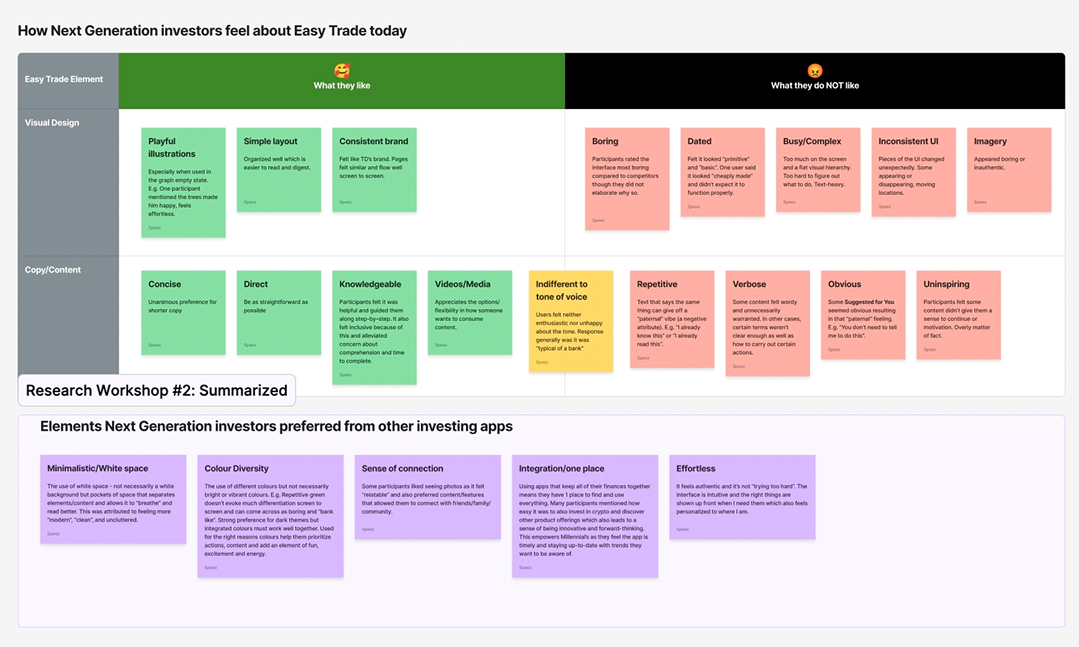This screenshot has height=647, width=1079.
Task: Click the Inconsistent UI sticky note
Action: click(x=913, y=171)
